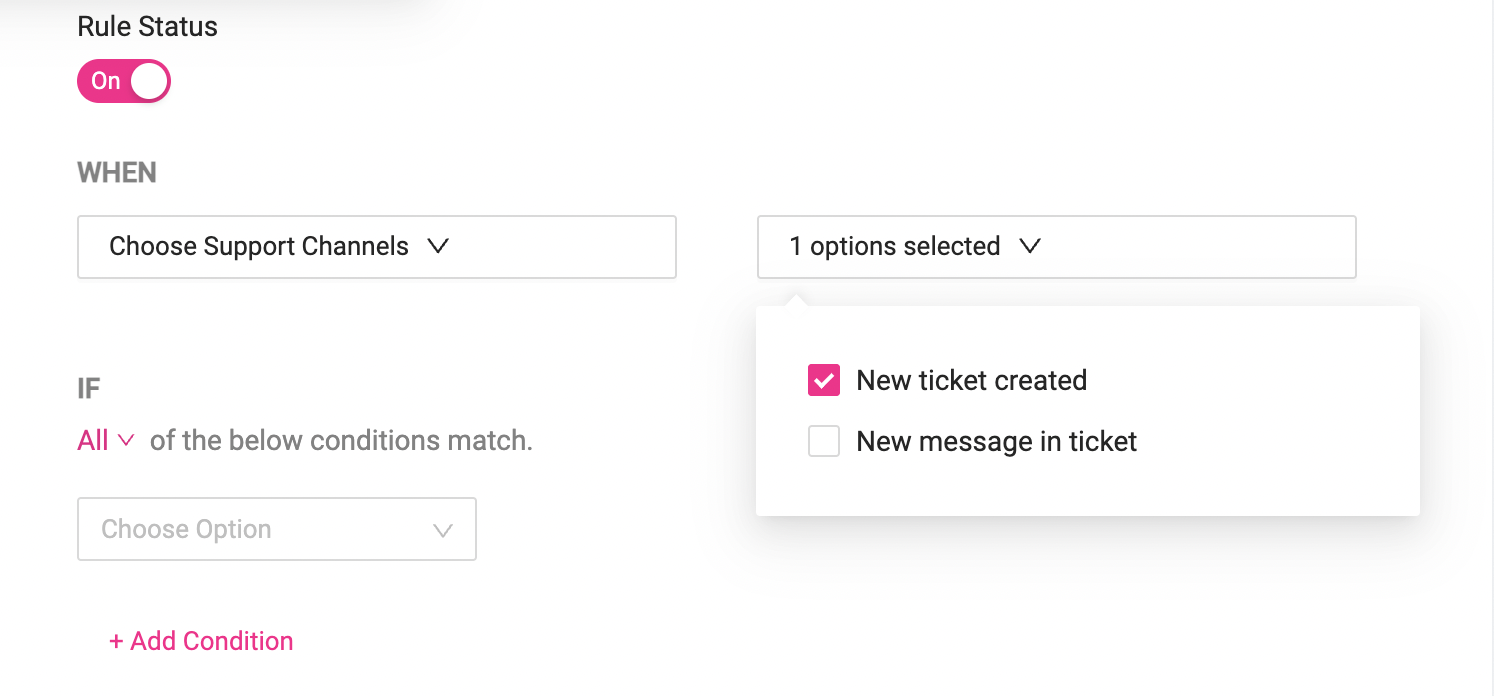Click the gray chevron in Choose Option box
This screenshot has width=1494, height=696.
[x=443, y=530]
